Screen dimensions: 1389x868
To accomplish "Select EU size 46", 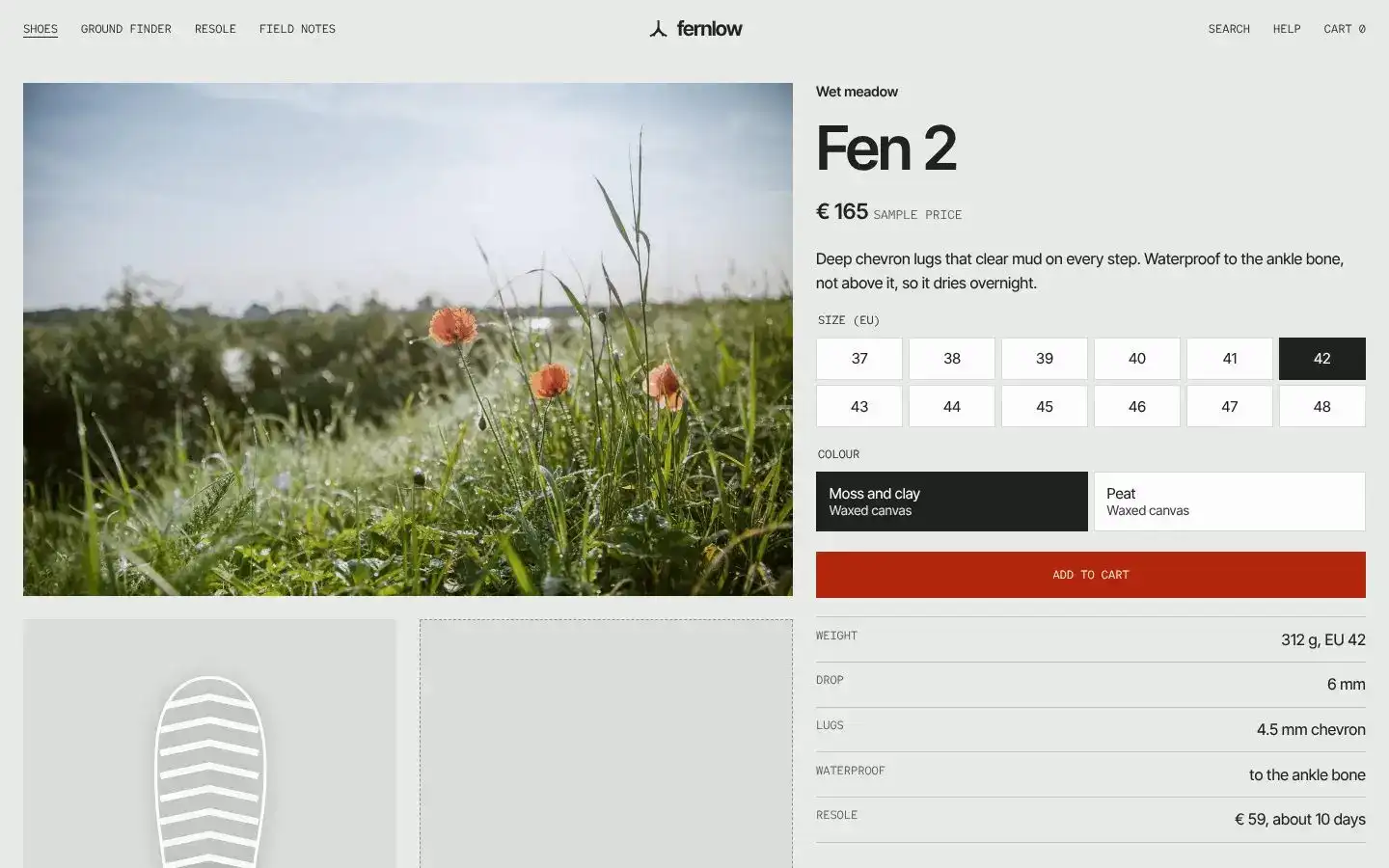I will click(x=1137, y=407).
